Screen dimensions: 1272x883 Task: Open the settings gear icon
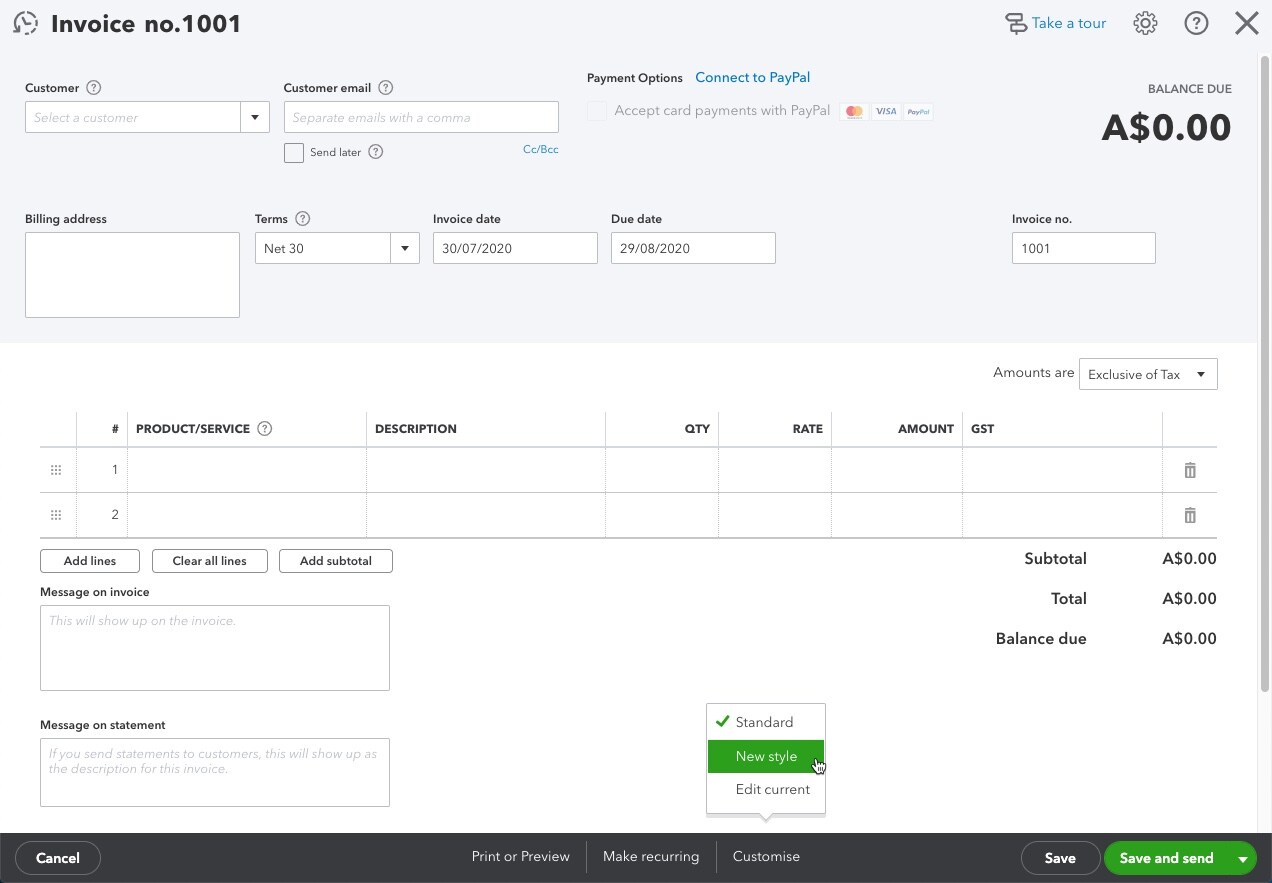point(1145,23)
